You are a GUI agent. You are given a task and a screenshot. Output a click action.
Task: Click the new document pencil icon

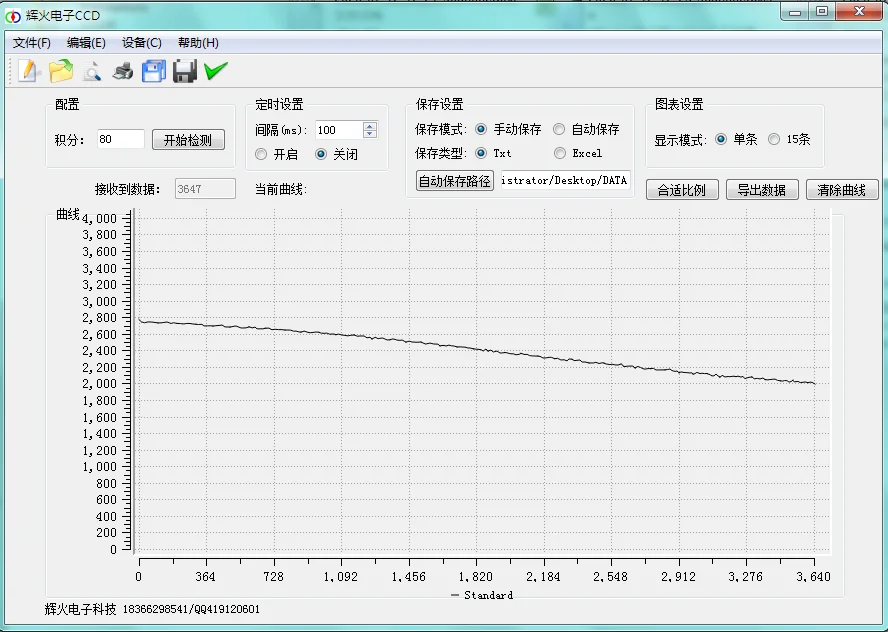click(x=28, y=71)
